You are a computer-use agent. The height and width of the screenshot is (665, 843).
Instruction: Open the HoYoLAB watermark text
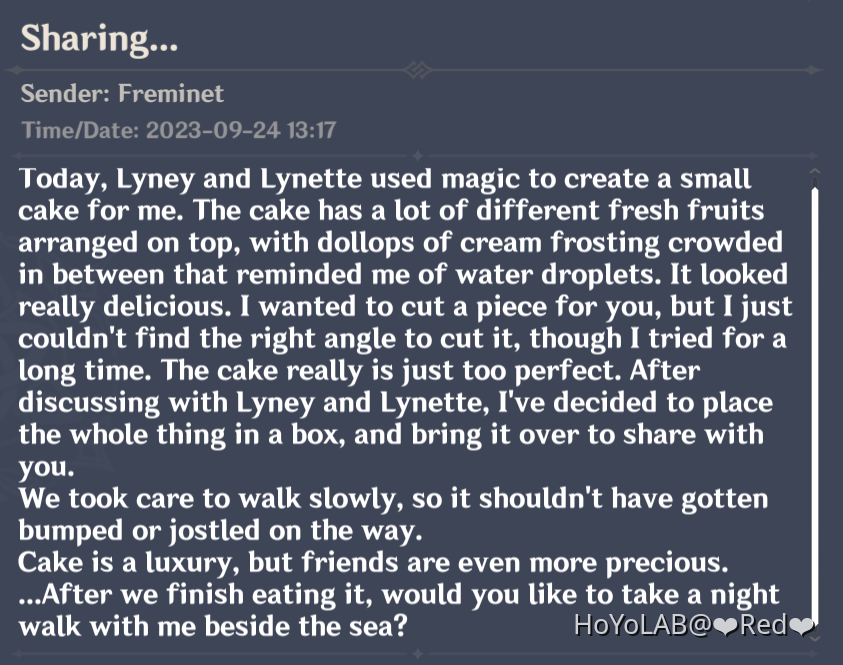point(641,627)
